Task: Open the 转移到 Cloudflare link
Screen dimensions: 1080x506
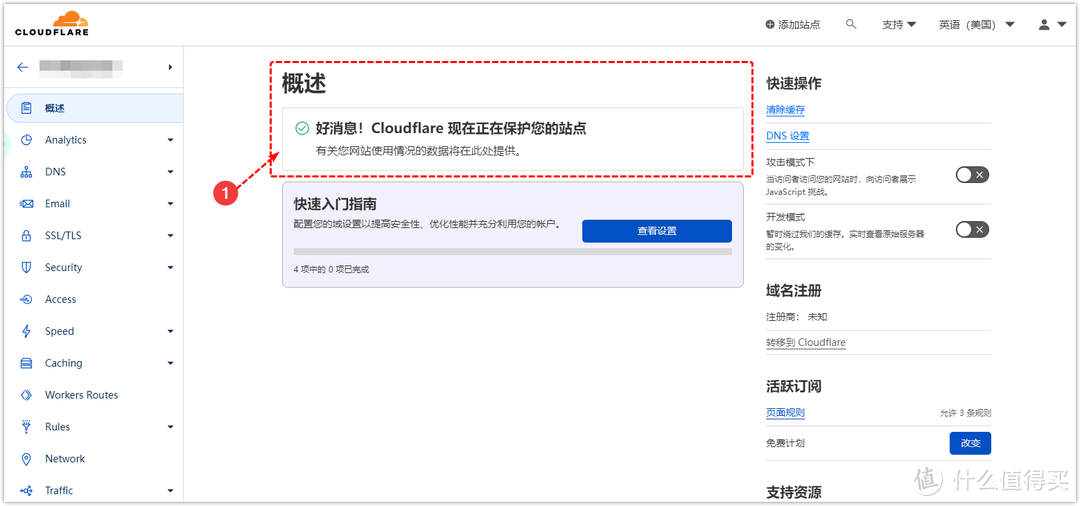Action: click(806, 342)
